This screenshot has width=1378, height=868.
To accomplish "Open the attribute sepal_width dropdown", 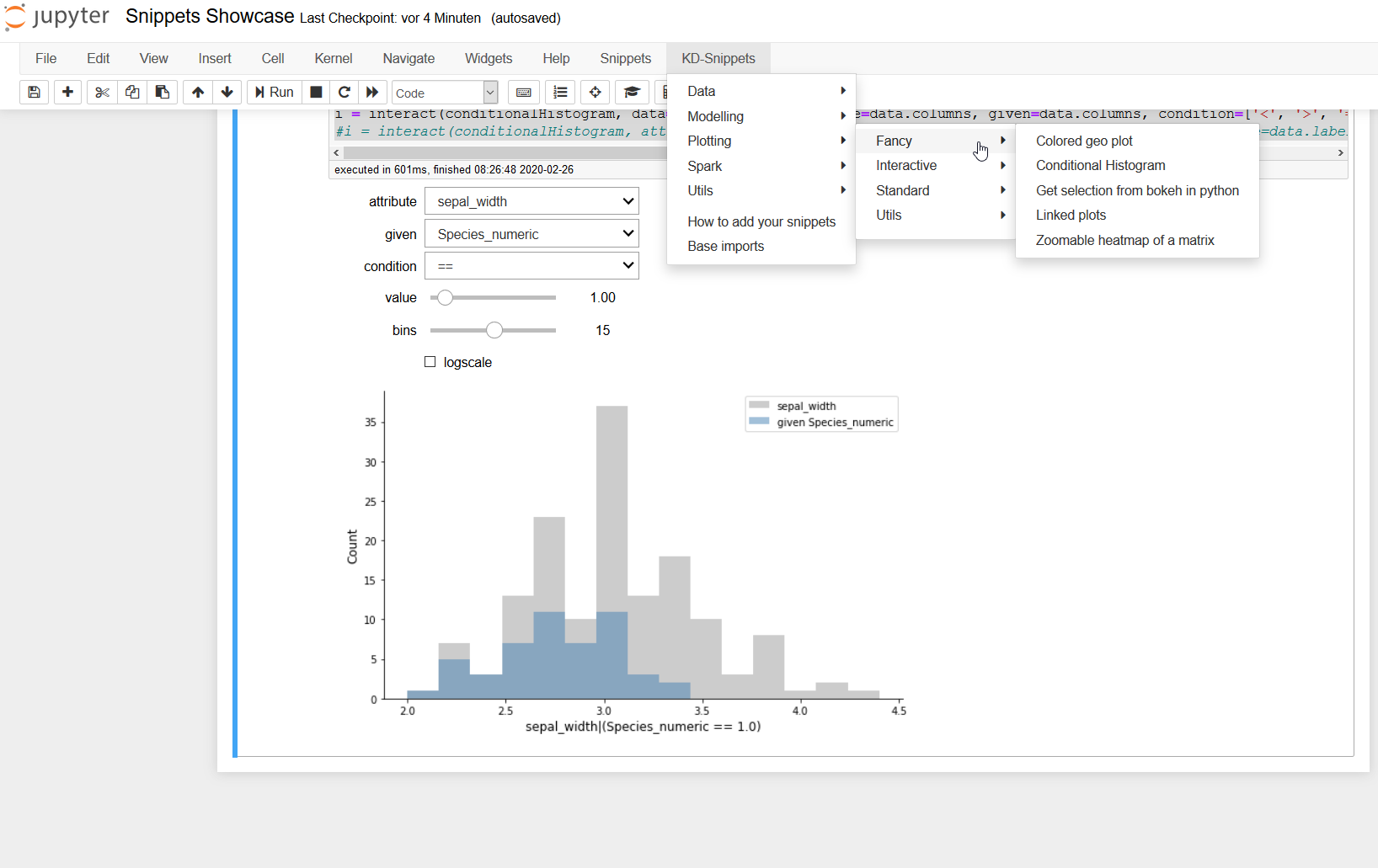I will tap(531, 201).
